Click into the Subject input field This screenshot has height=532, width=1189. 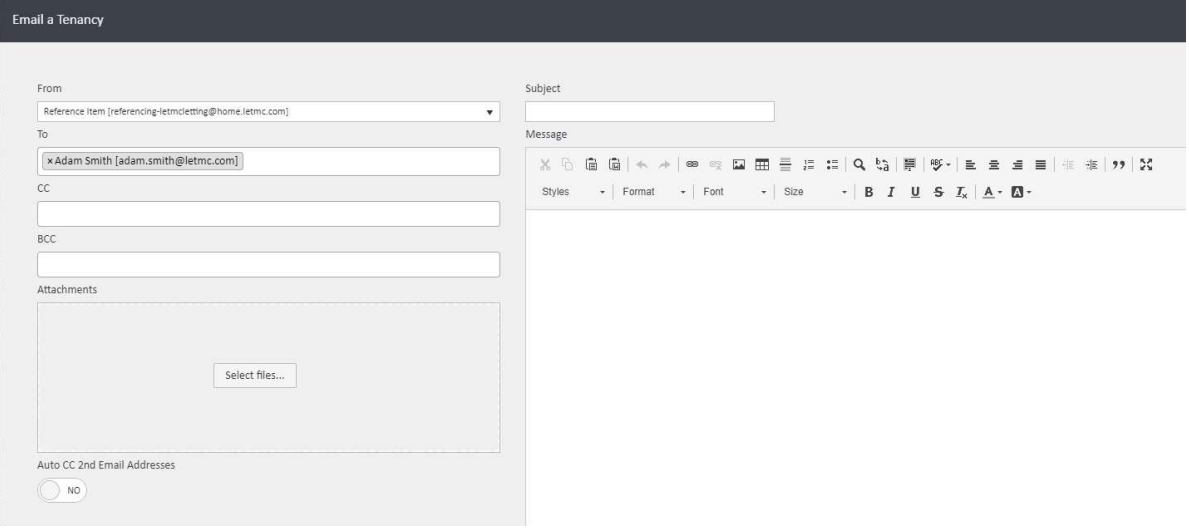(x=649, y=111)
